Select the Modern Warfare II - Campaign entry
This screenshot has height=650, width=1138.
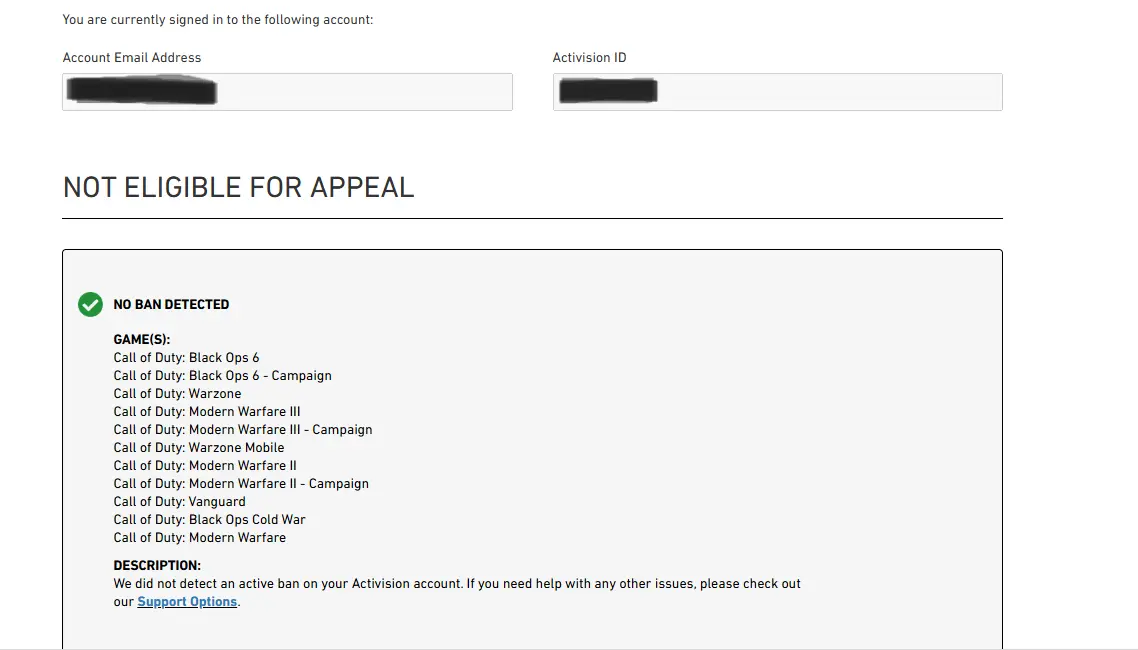click(241, 484)
